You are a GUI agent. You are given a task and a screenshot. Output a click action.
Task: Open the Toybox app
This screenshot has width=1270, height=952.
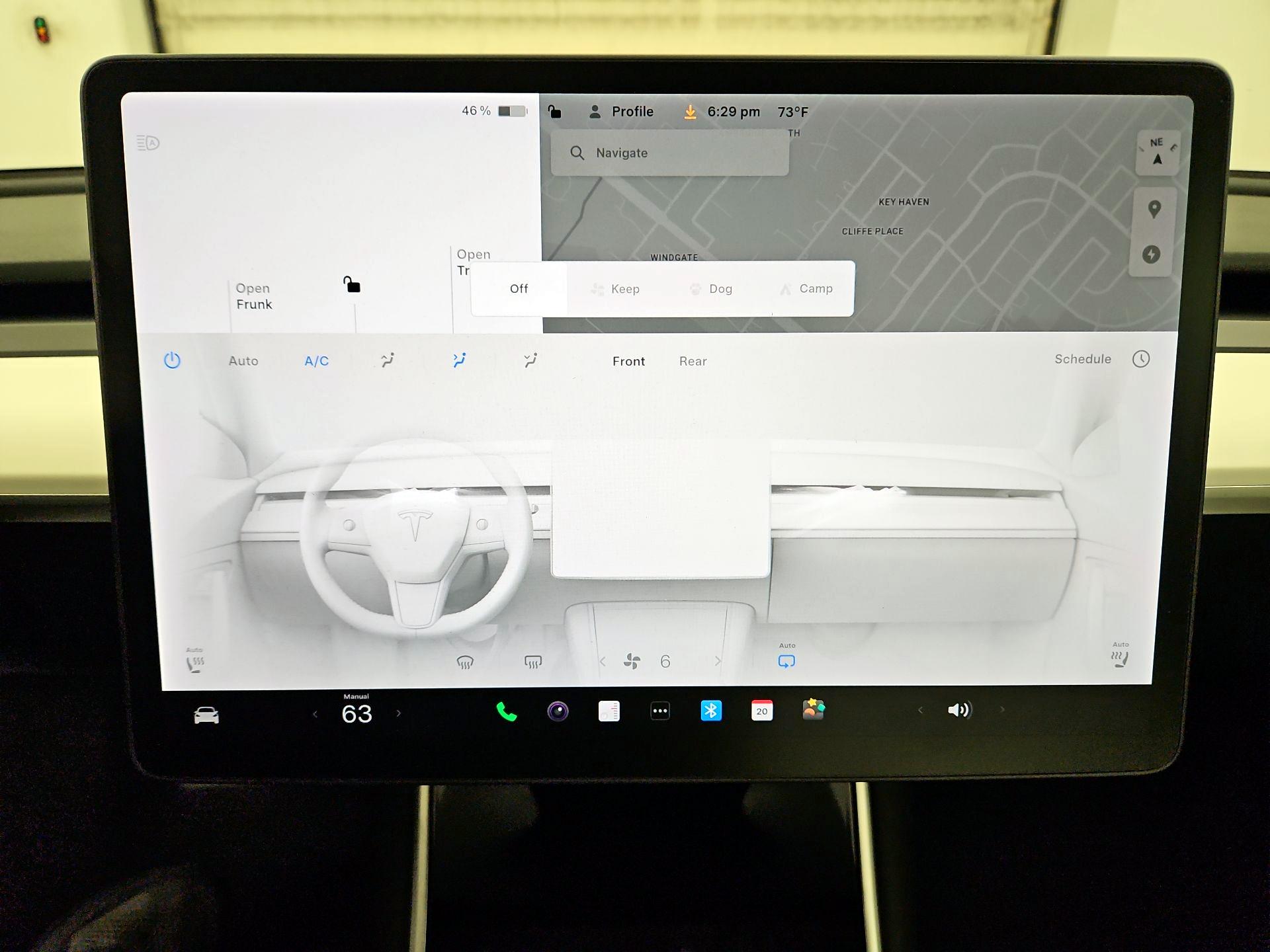(814, 709)
